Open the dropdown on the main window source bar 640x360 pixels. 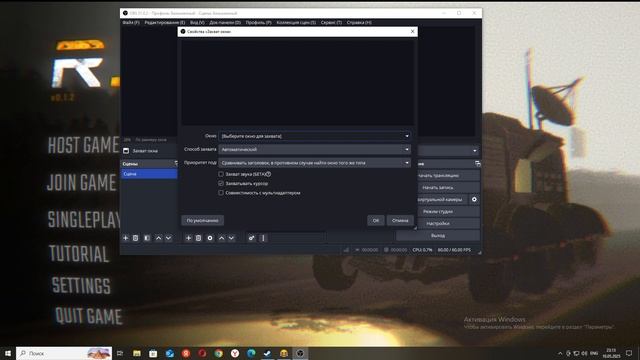click(x=474, y=151)
